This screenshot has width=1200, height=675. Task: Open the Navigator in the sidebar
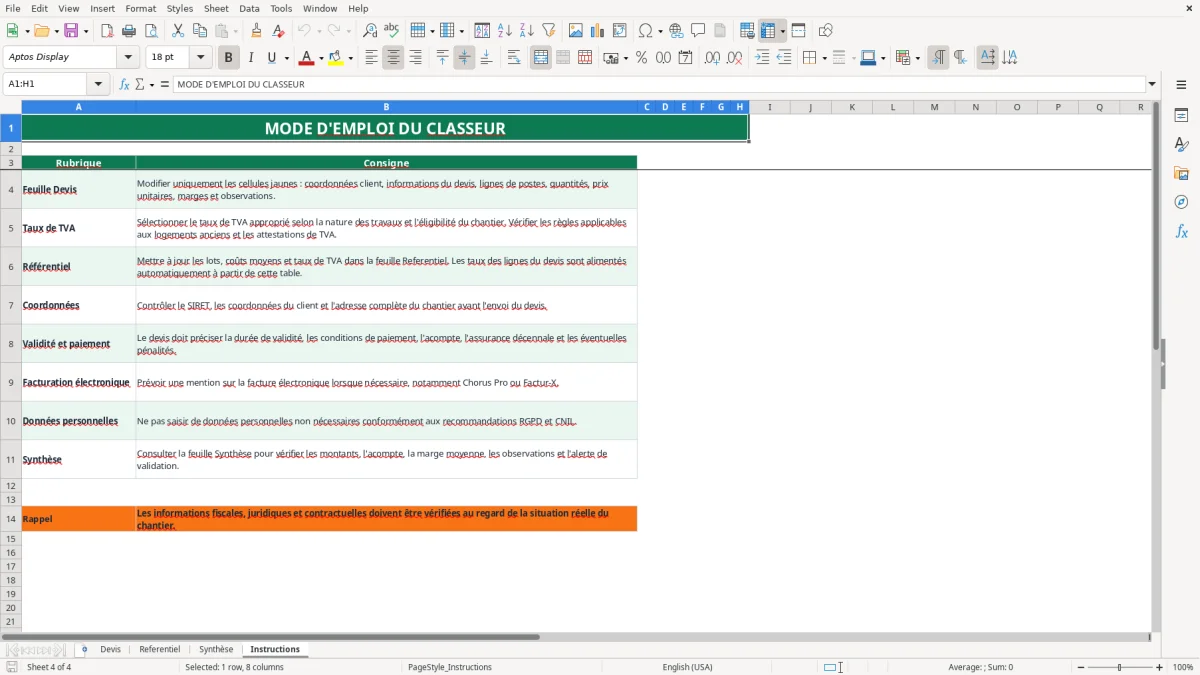[x=1181, y=202]
